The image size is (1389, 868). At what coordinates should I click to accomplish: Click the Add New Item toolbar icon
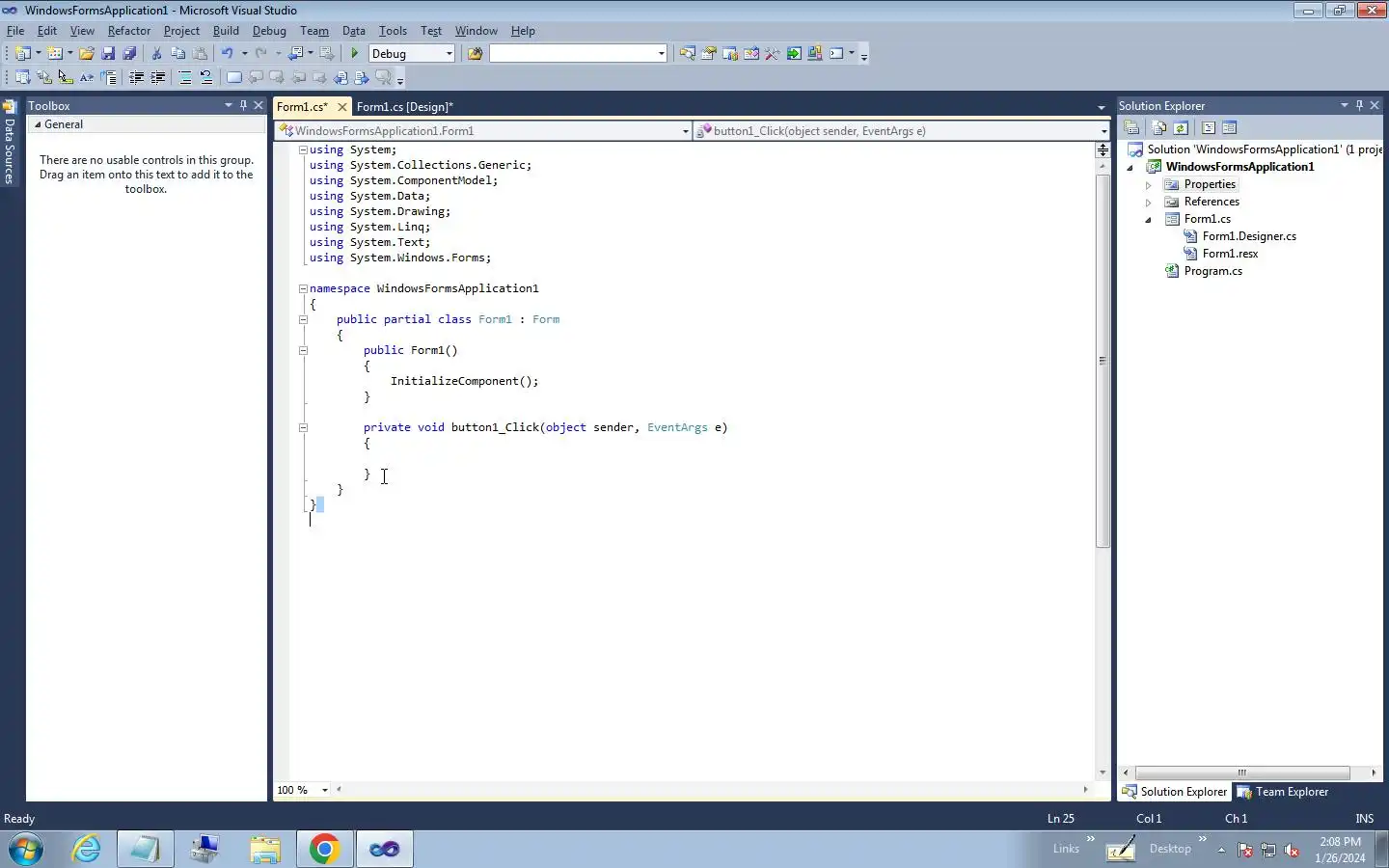55,54
